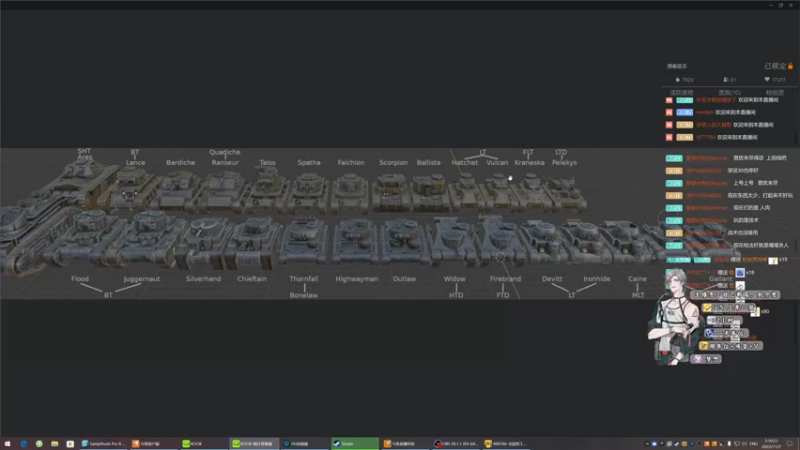Image resolution: width=800 pixels, height=450 pixels.
Task: Click the Falchion tank label
Action: coord(351,163)
